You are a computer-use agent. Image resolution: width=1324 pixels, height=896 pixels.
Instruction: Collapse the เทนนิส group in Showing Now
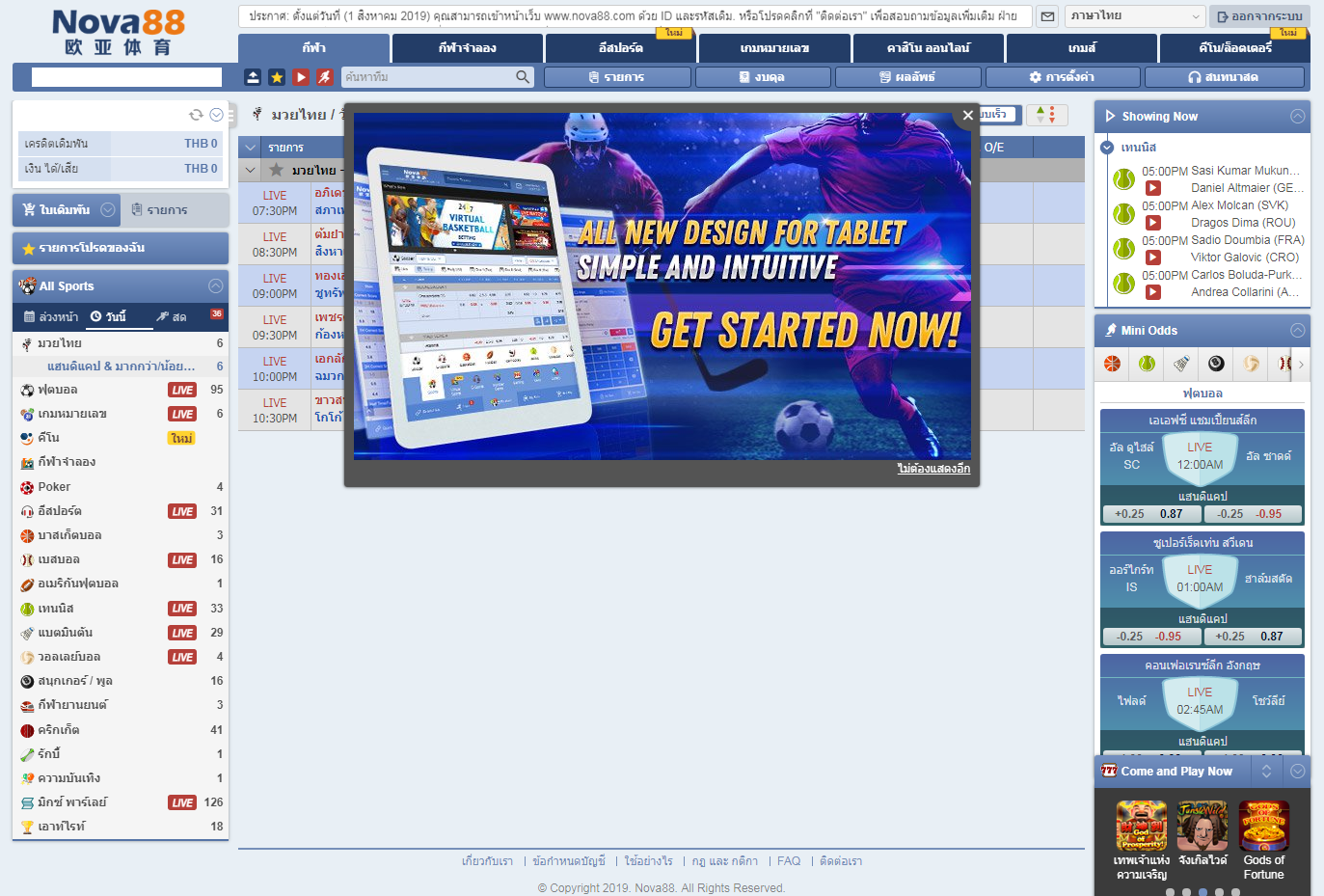click(1107, 148)
